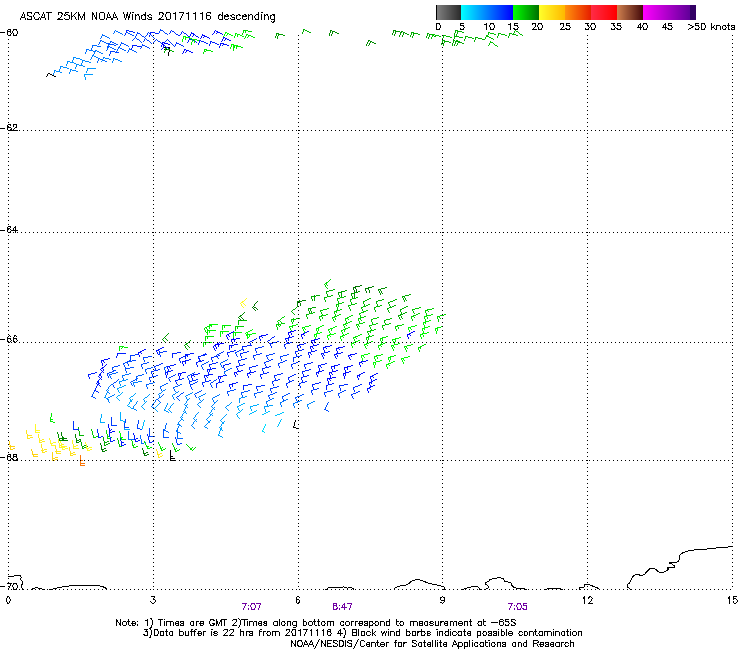Click the latitude label '-66'
The image size is (740, 650).
coord(9,339)
